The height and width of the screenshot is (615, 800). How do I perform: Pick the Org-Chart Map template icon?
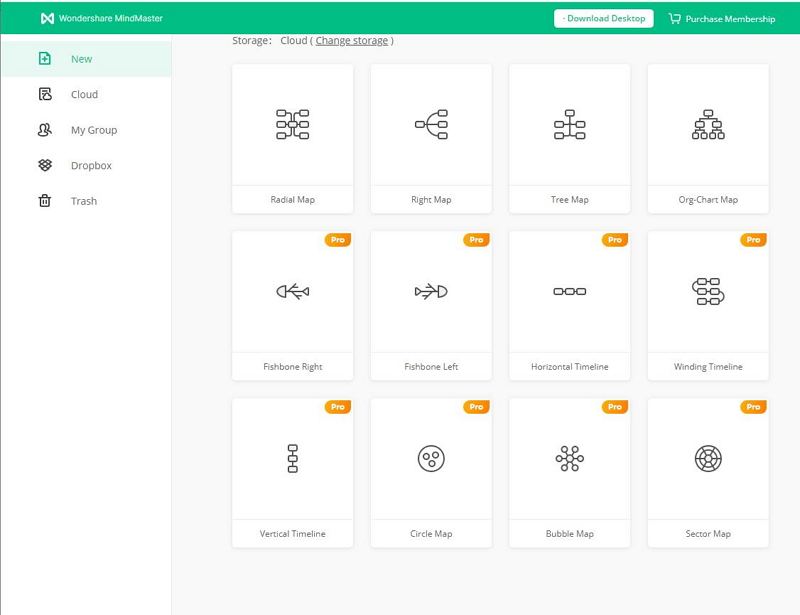708,124
